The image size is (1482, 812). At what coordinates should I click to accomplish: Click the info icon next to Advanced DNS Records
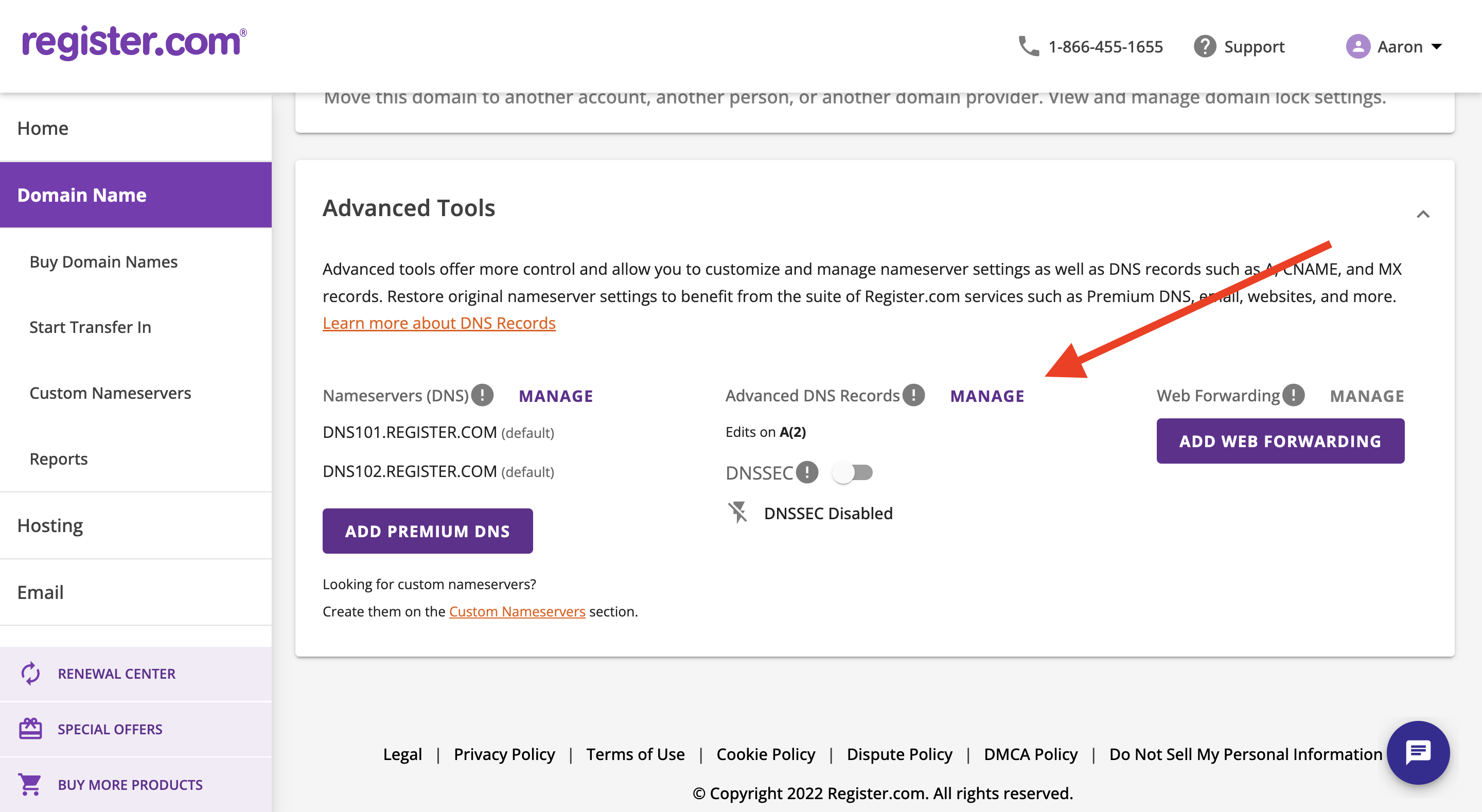pyautogui.click(x=913, y=395)
